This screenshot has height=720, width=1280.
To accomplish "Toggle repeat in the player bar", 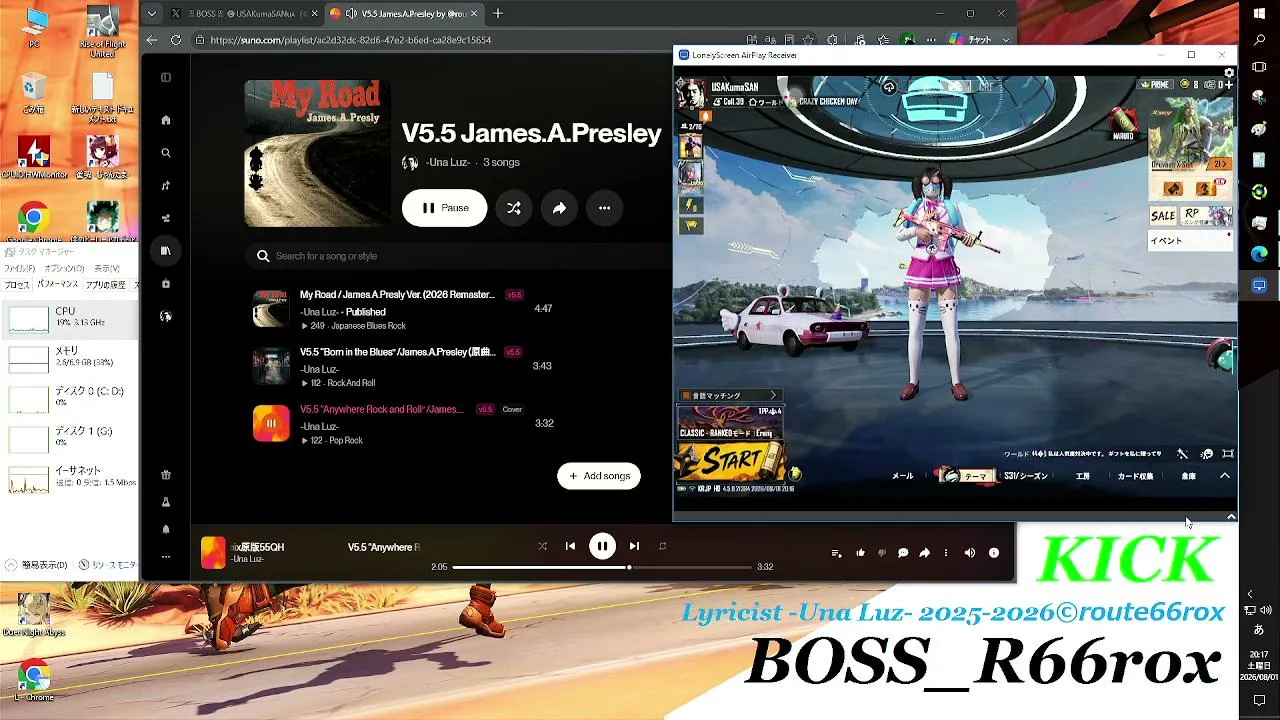I will (x=662, y=546).
